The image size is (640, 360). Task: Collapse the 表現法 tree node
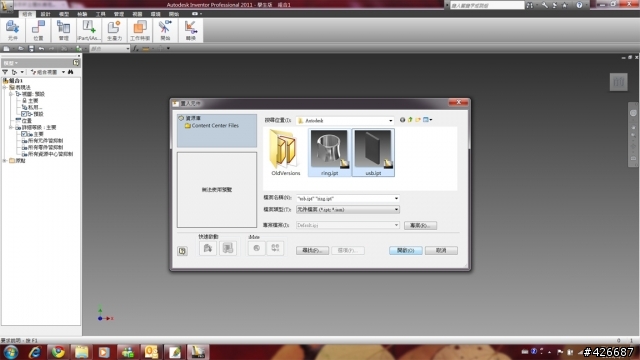5,87
